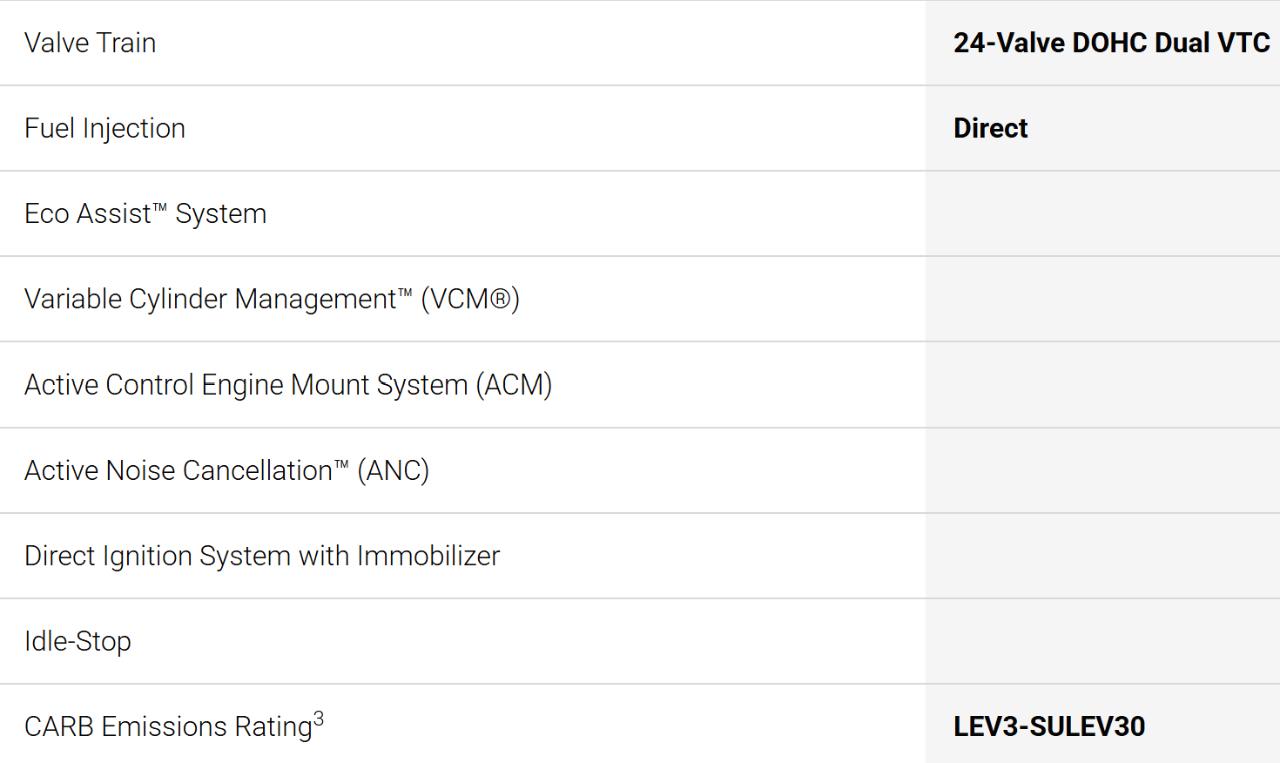Select the LEV3-SULEV30 emissions value
Image resolution: width=1280 pixels, height=763 pixels.
pyautogui.click(x=1049, y=727)
